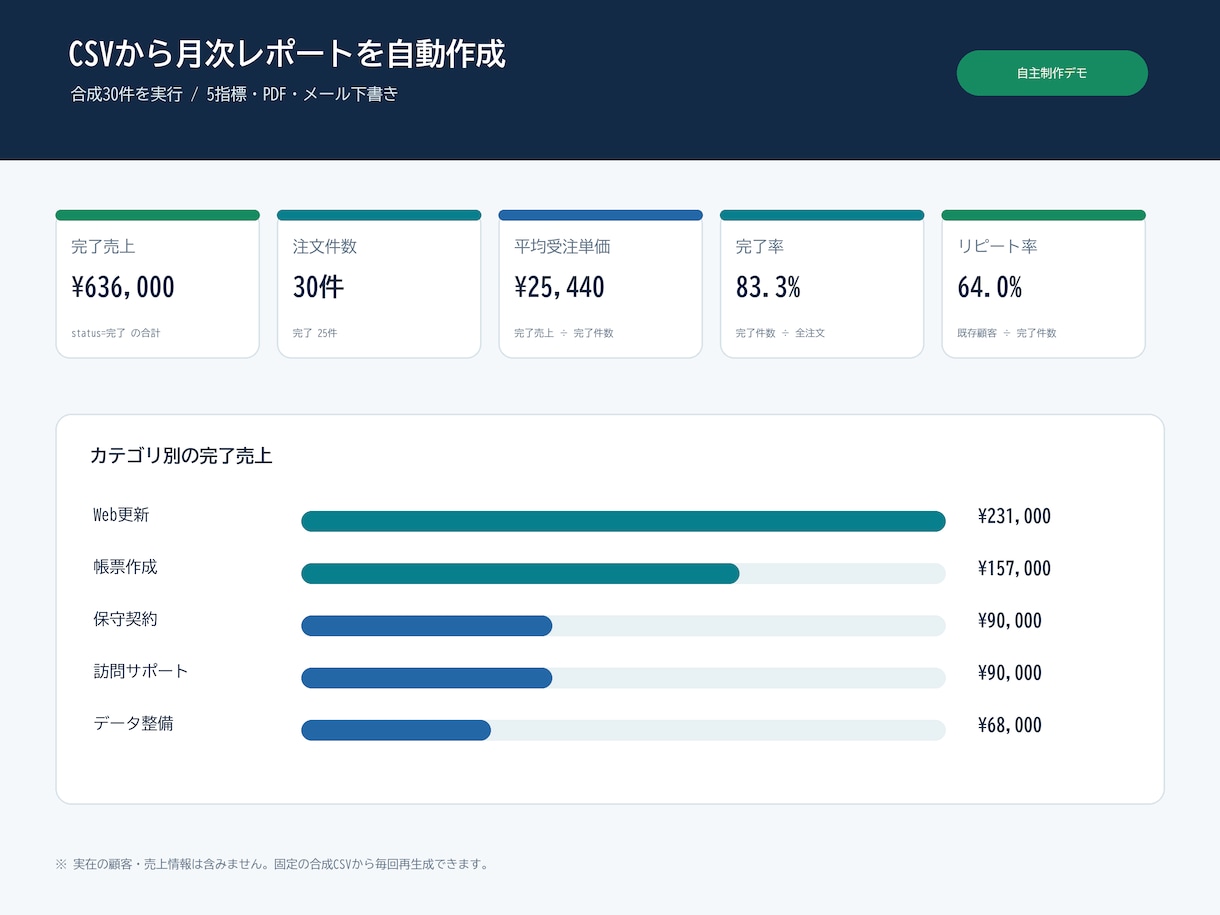Image resolution: width=1220 pixels, height=915 pixels.
Task: Click the 訪問サポート category label
Action: pyautogui.click(x=141, y=671)
